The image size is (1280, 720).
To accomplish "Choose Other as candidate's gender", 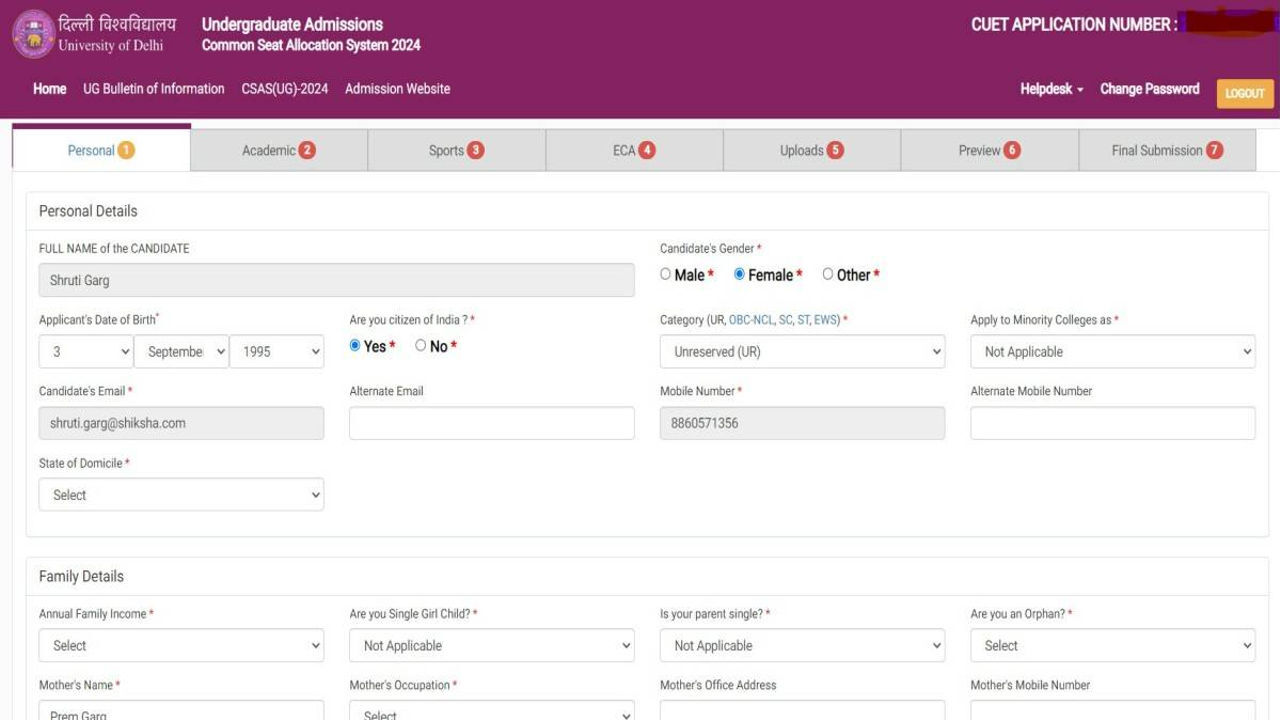I will [x=827, y=273].
